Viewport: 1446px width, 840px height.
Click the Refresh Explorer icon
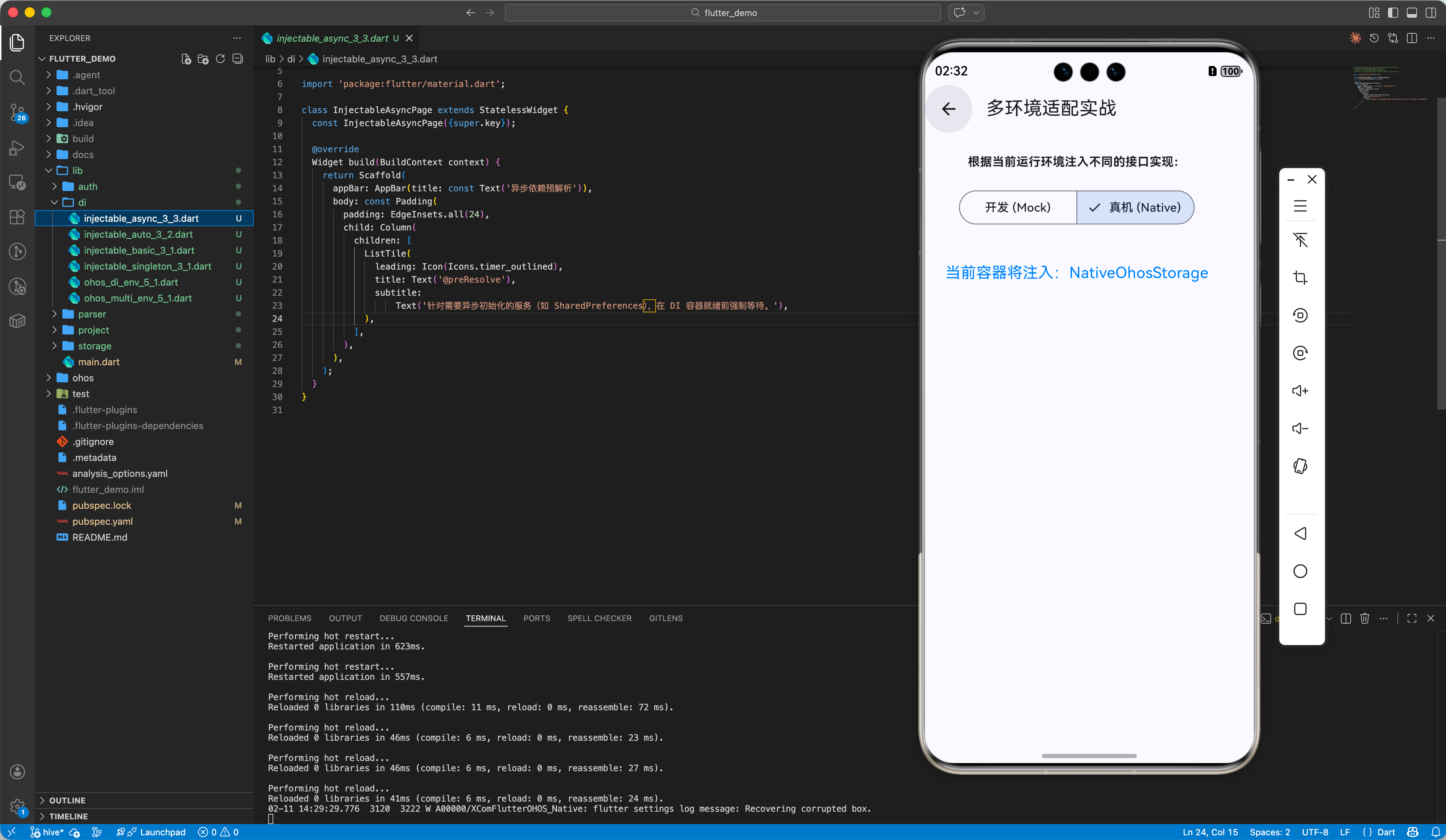tap(220, 59)
